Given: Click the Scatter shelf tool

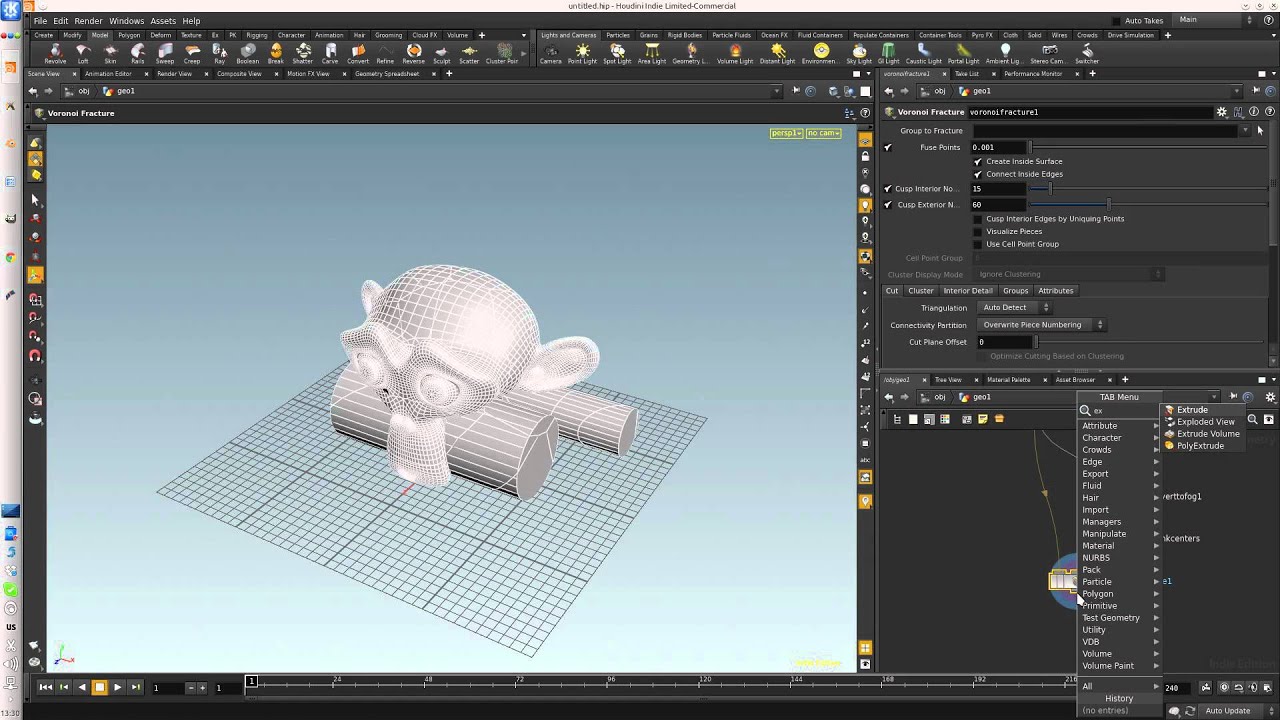Looking at the screenshot, I should [469, 54].
